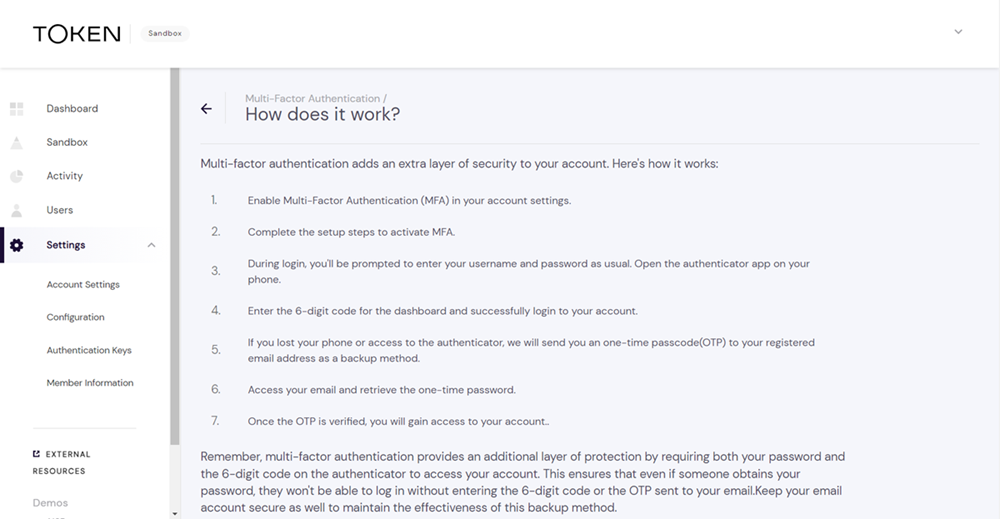Open Account Settings submenu item
This screenshot has height=519, width=1000.
[x=83, y=285]
